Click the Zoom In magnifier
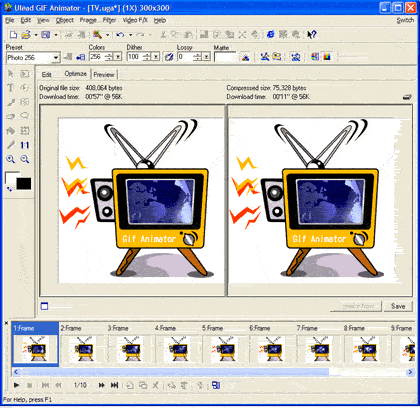This screenshot has height=408, width=420. 11,159
